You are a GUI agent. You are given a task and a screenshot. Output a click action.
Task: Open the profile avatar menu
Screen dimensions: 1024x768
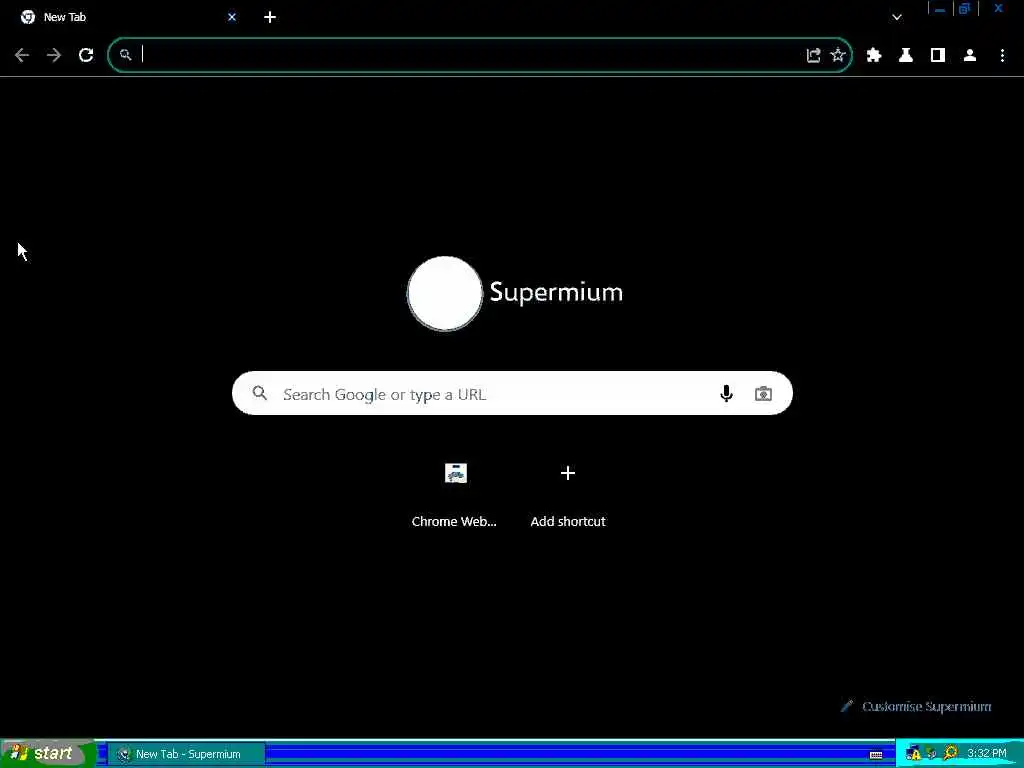coord(970,56)
